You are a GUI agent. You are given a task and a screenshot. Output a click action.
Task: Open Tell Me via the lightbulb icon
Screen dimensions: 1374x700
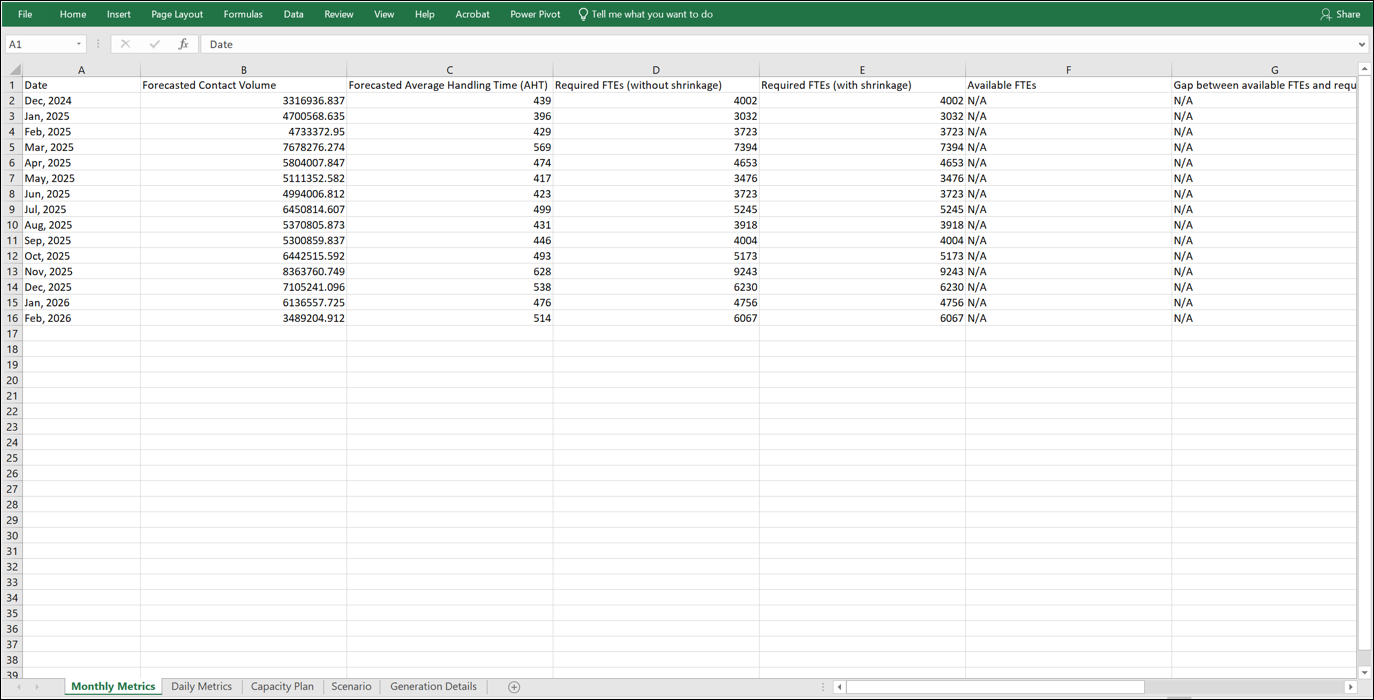point(581,14)
